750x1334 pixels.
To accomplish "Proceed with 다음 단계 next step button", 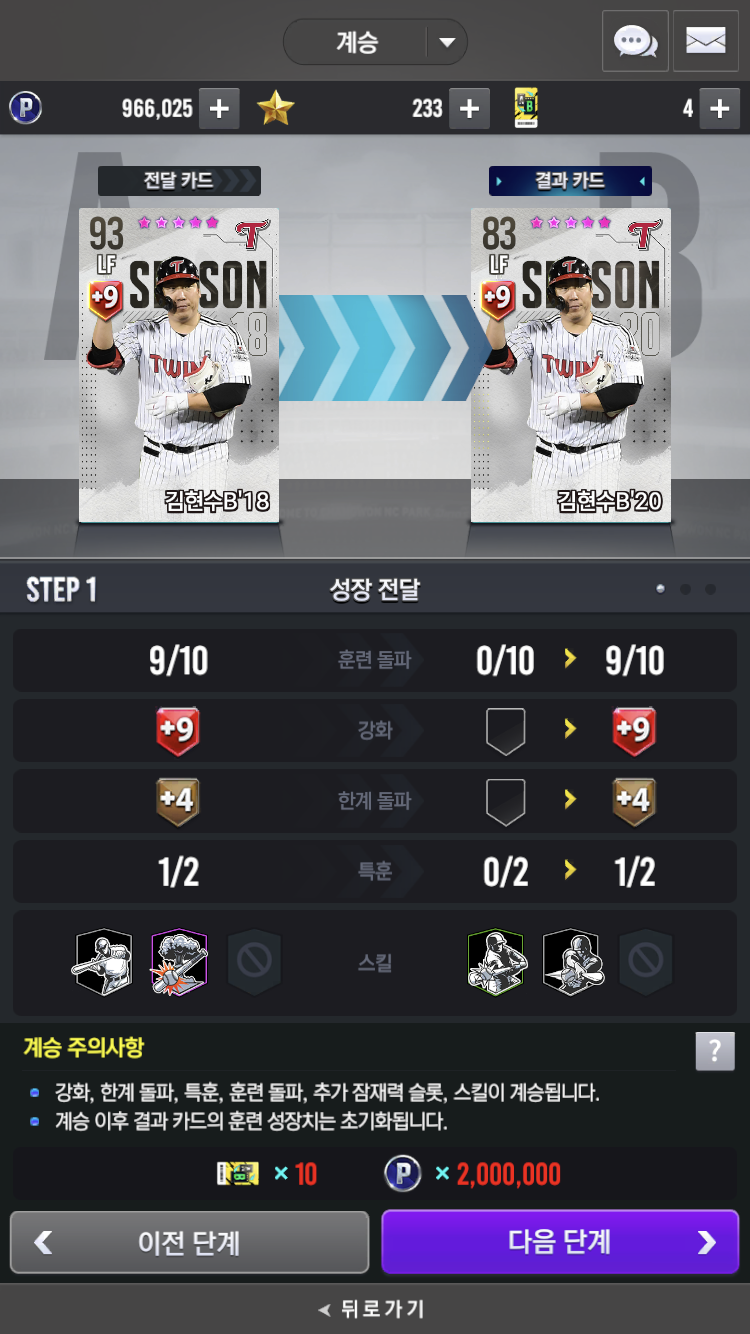I will 560,1242.
